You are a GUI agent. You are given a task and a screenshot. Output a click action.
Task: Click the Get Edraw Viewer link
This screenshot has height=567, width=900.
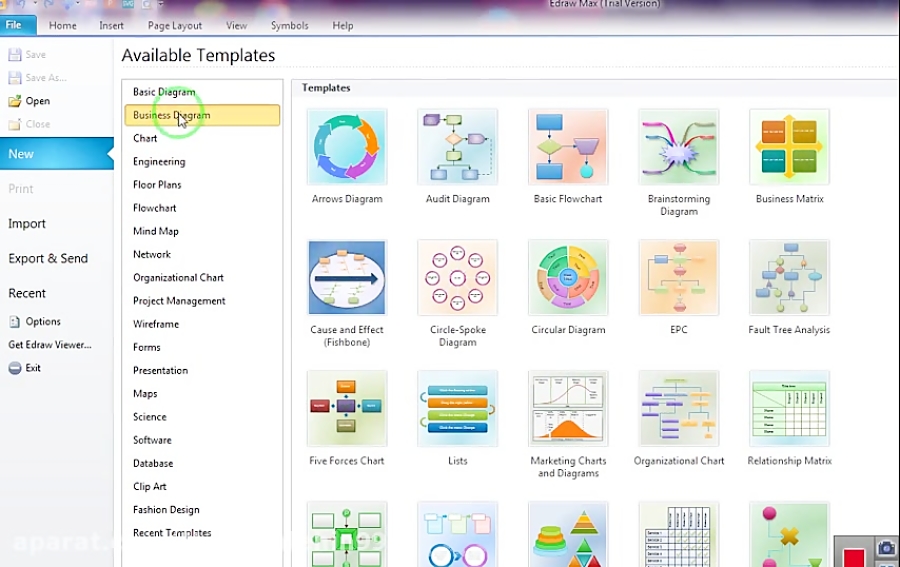pos(50,345)
